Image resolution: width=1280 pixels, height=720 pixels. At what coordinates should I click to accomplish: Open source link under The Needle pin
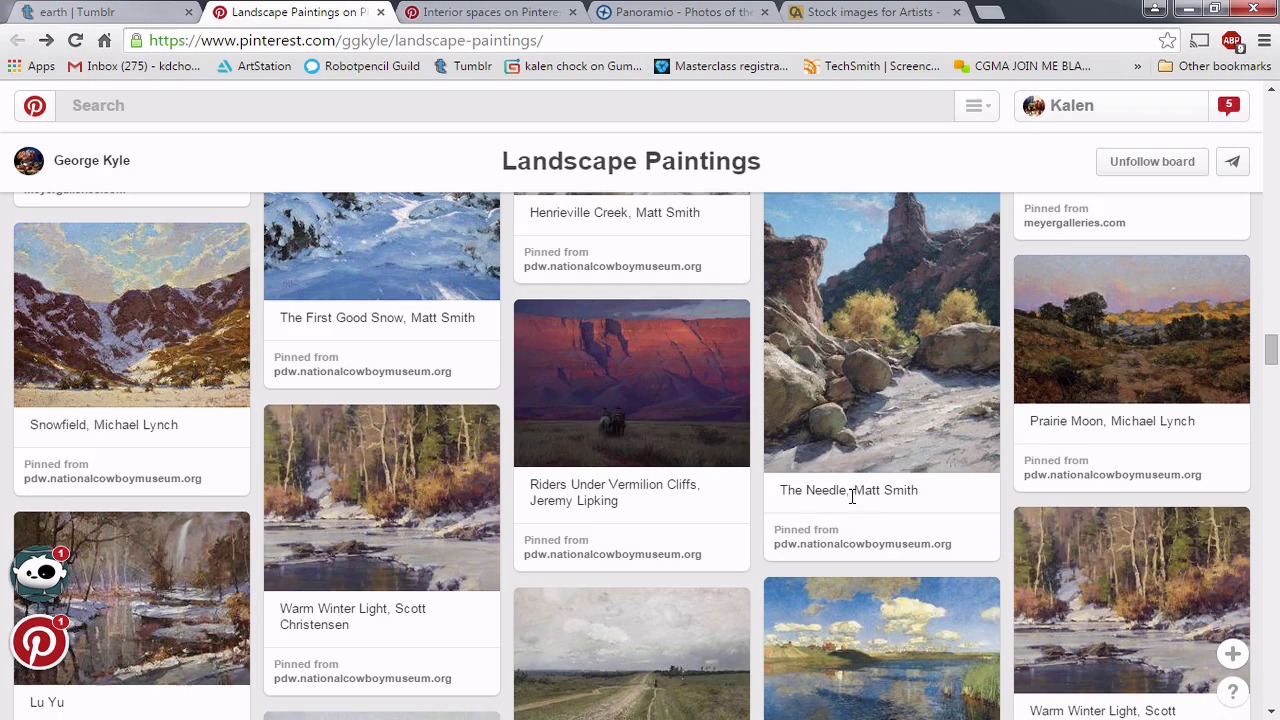pos(862,544)
